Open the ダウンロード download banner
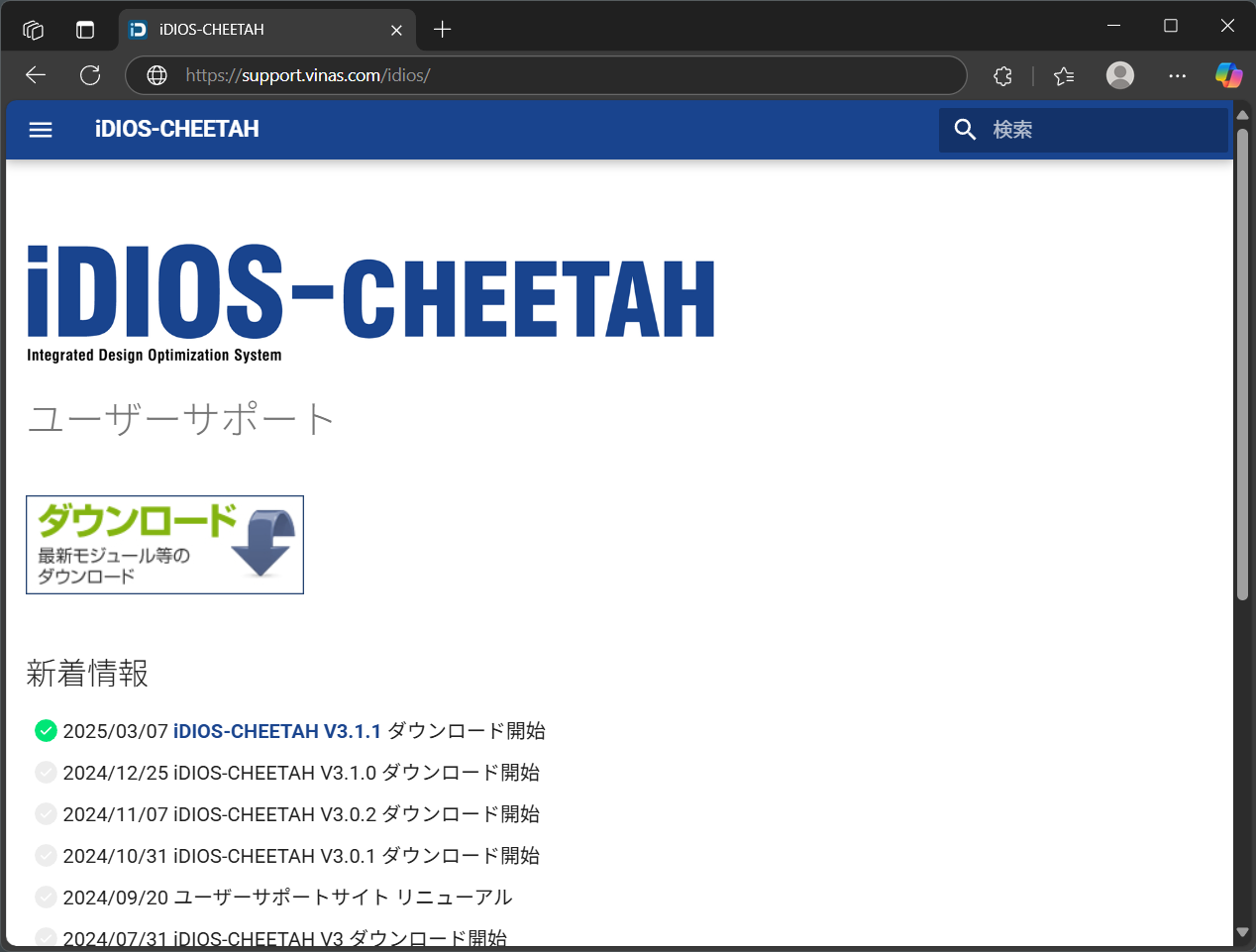 164,545
